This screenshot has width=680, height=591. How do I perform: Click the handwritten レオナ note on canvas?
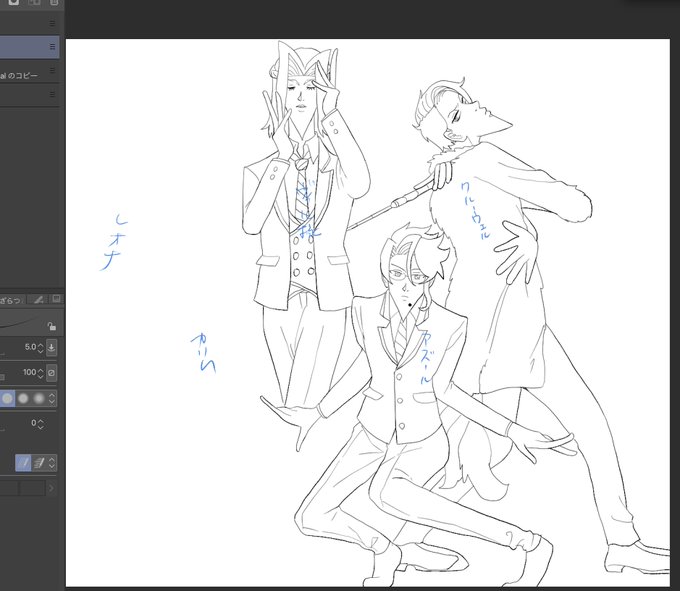click(x=114, y=242)
